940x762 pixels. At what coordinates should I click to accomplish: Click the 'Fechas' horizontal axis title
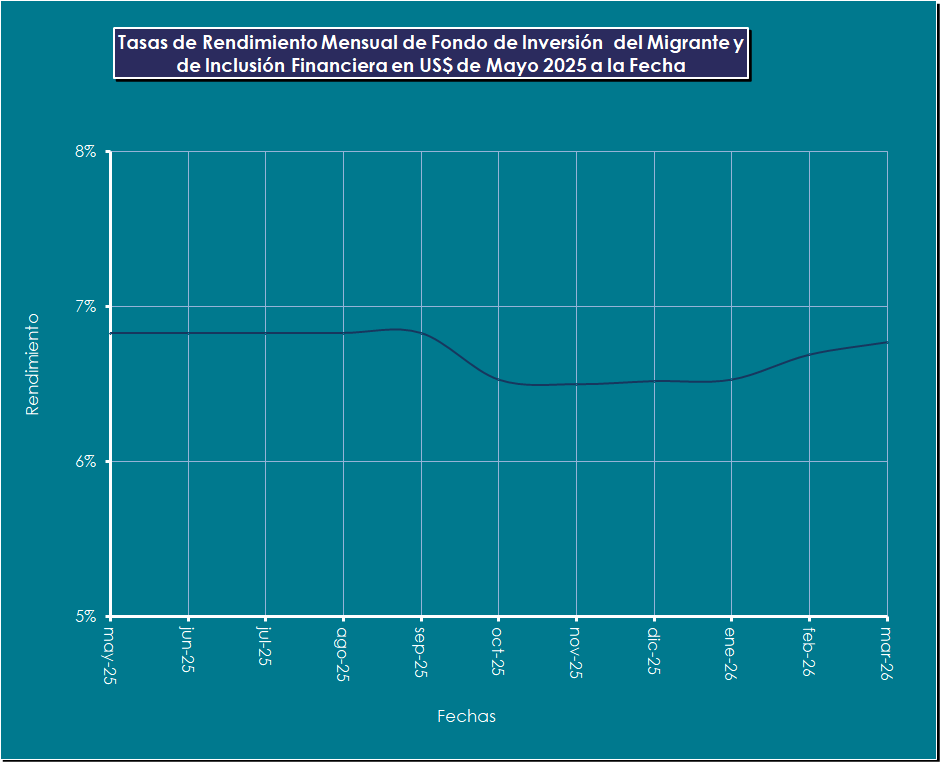coord(466,716)
